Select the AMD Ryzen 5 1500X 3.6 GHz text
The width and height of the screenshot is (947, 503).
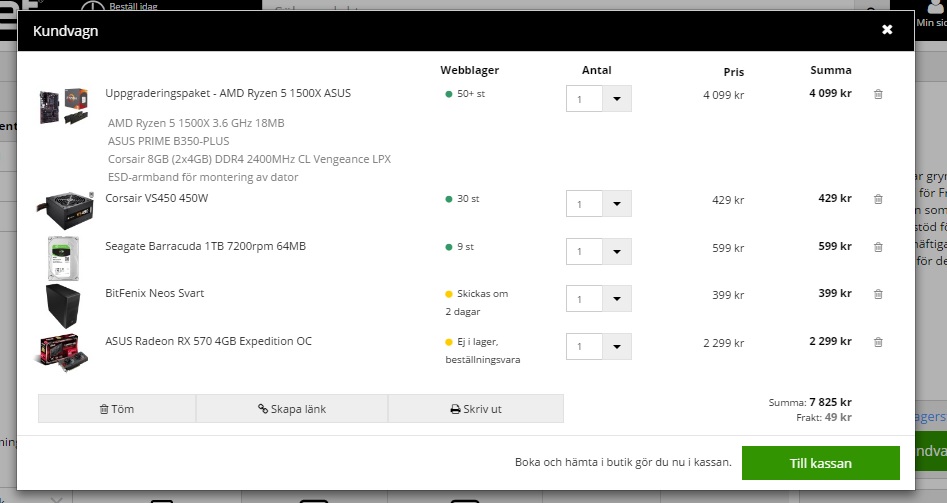[x=196, y=123]
